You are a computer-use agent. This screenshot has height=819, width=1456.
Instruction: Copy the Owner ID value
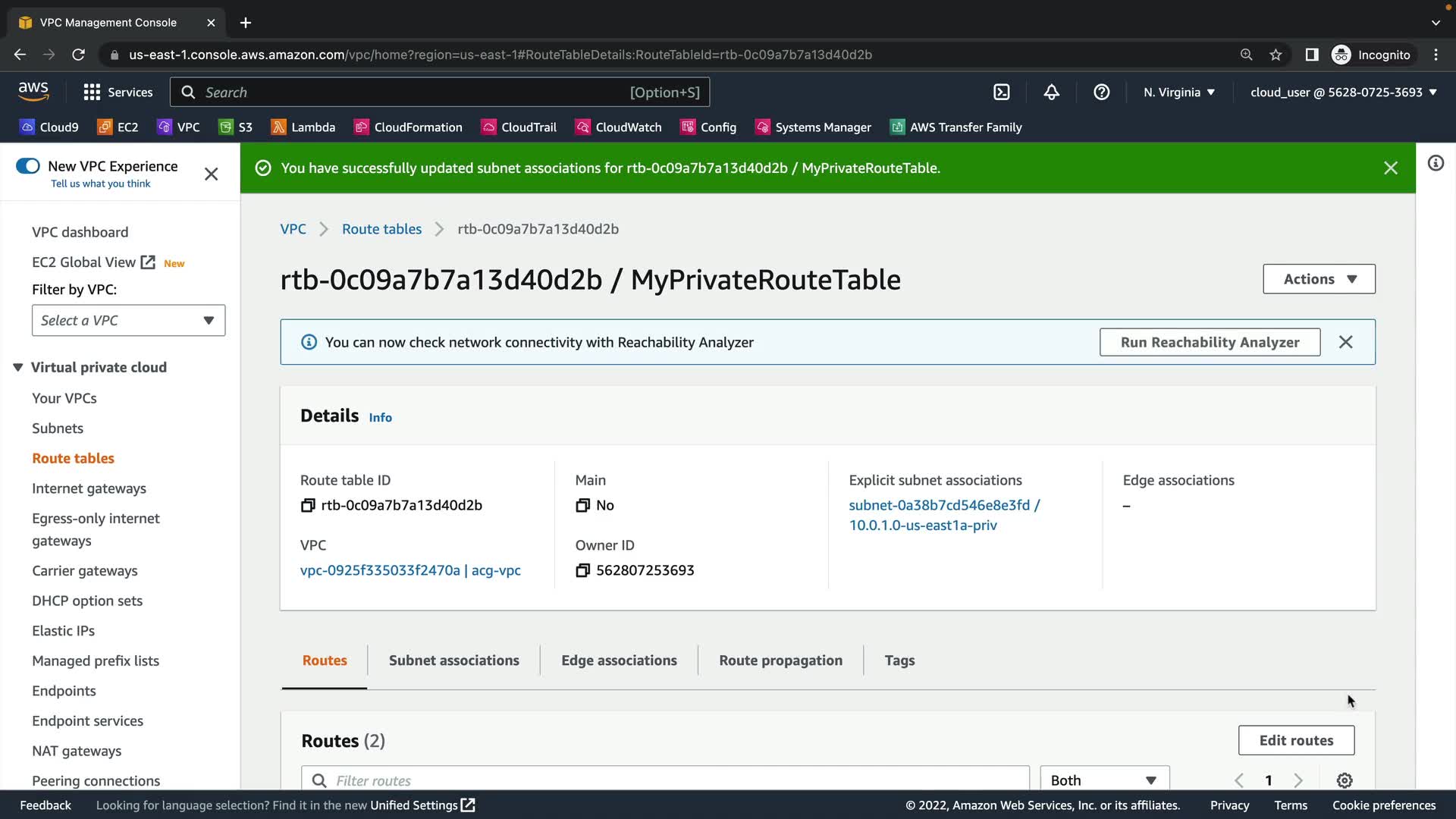(582, 570)
